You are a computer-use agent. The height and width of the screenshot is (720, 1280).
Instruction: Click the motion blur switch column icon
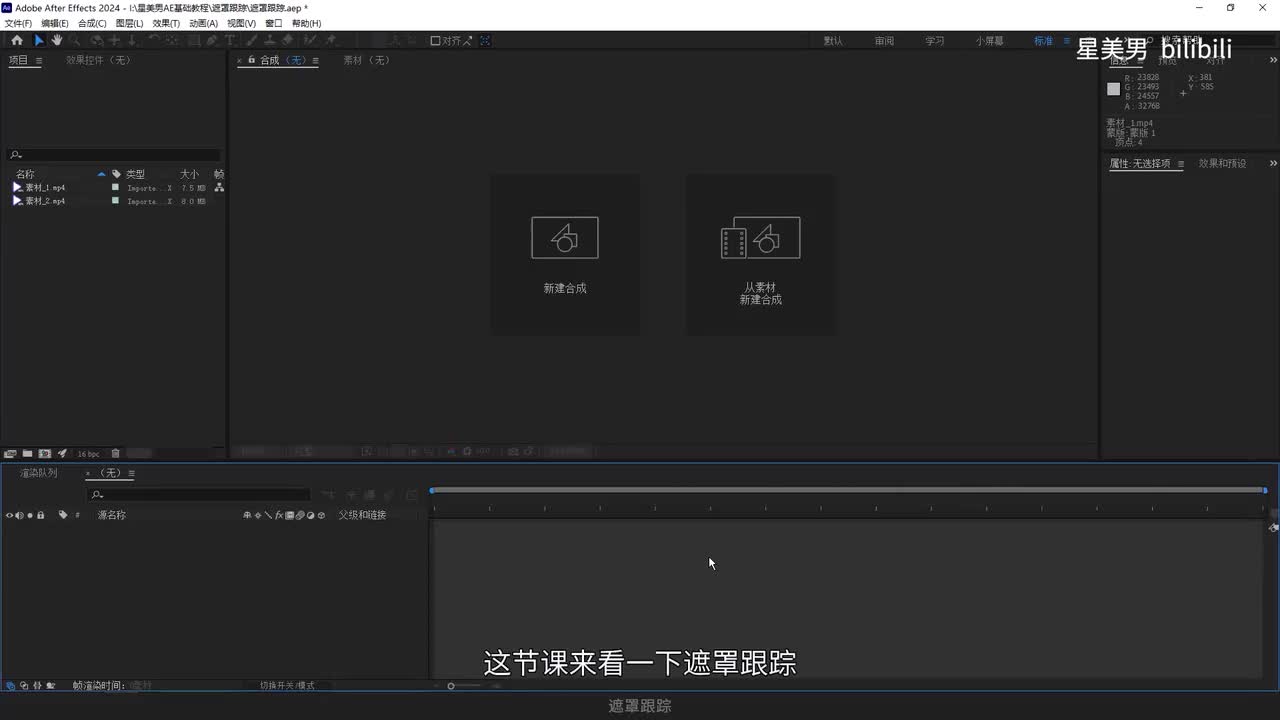pos(299,515)
